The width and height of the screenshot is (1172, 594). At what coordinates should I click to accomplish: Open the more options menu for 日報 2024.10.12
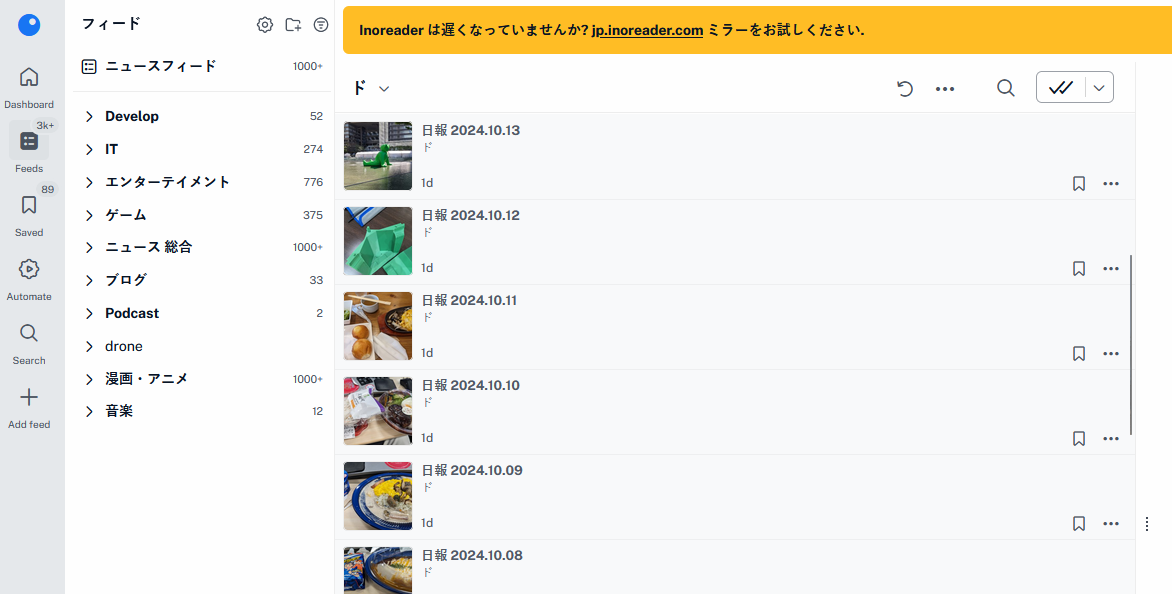[x=1111, y=268]
